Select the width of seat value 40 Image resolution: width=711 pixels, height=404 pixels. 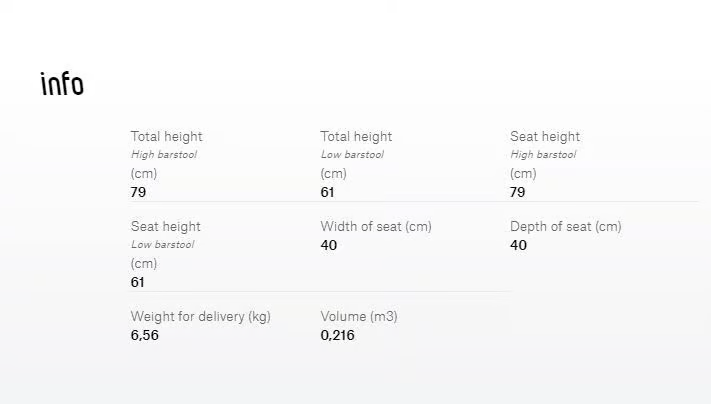point(329,245)
